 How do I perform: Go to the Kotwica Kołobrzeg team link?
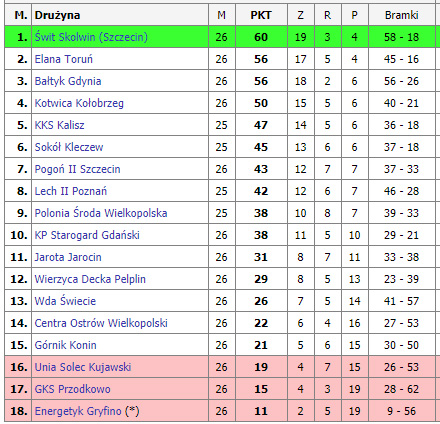(79, 103)
